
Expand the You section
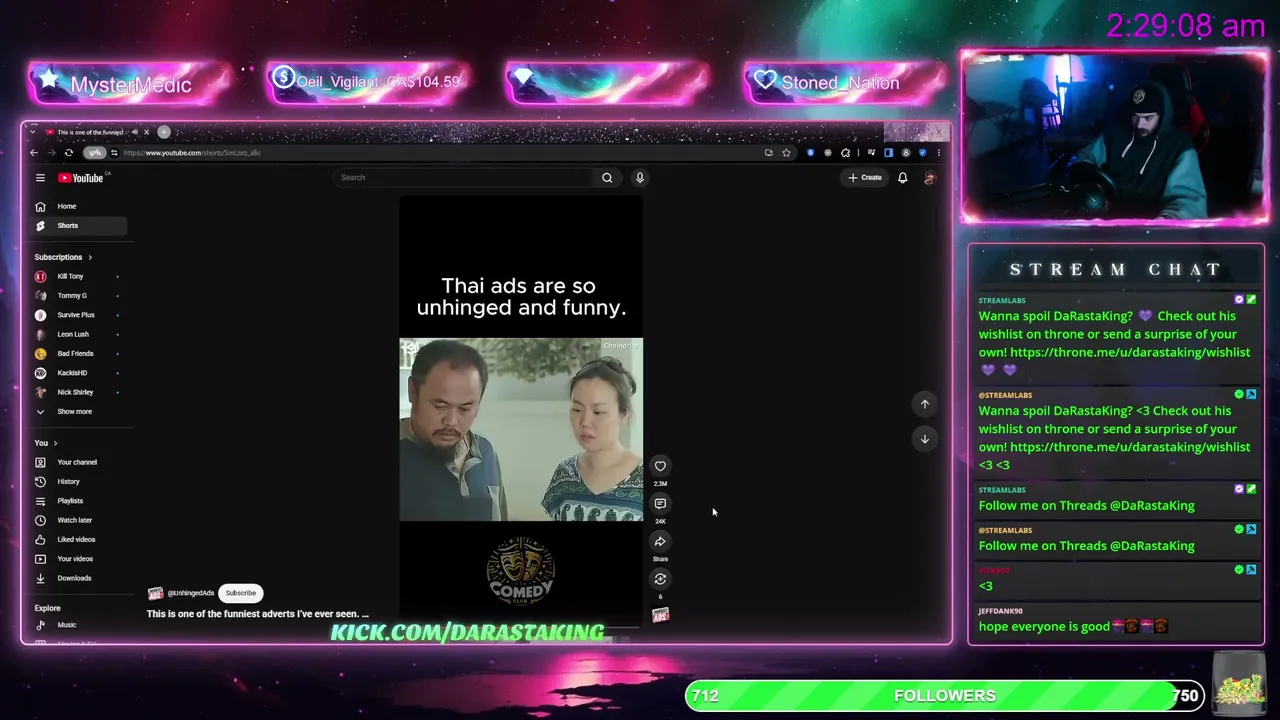46,443
